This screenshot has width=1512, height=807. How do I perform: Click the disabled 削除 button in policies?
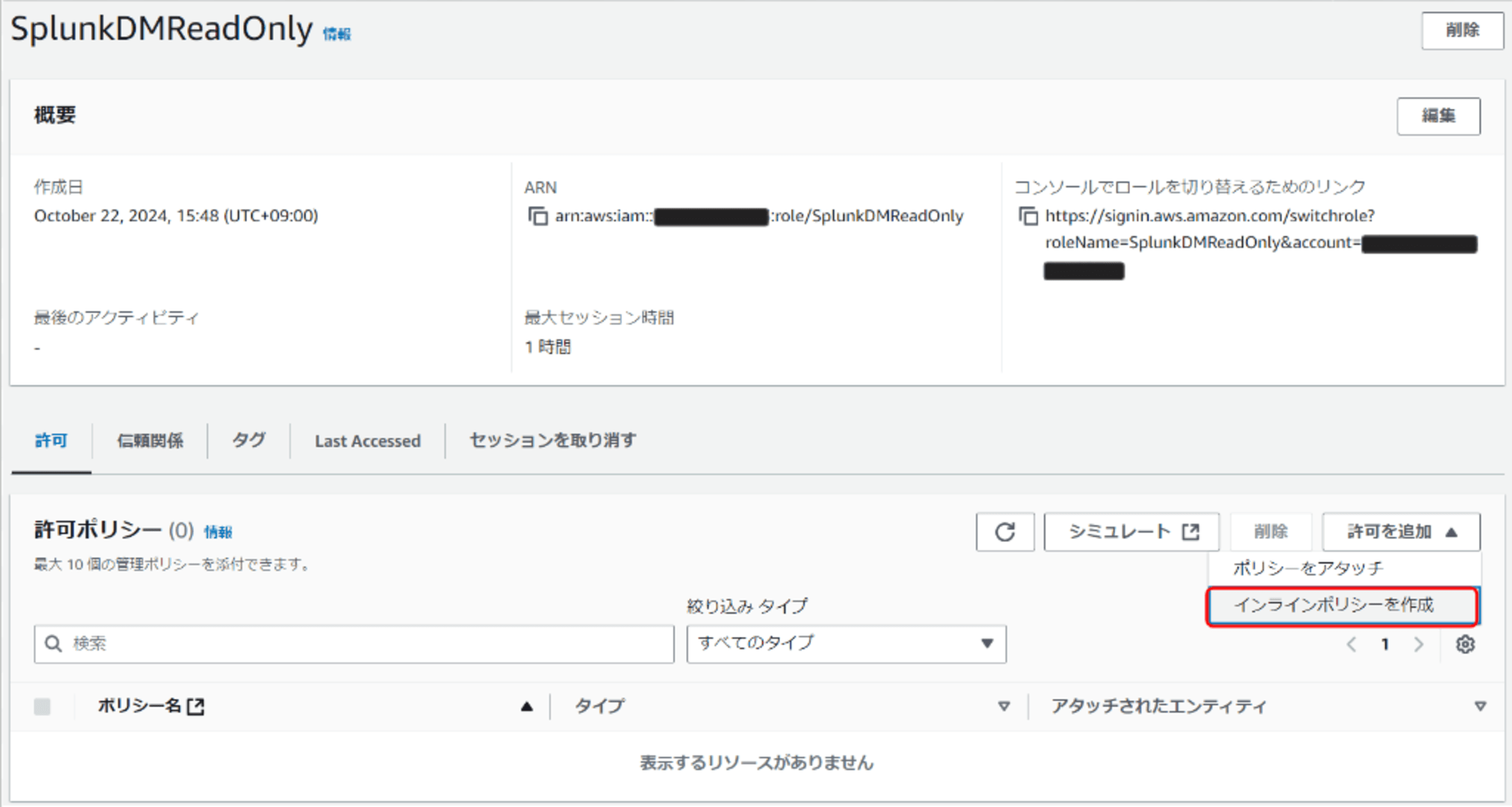point(1270,532)
